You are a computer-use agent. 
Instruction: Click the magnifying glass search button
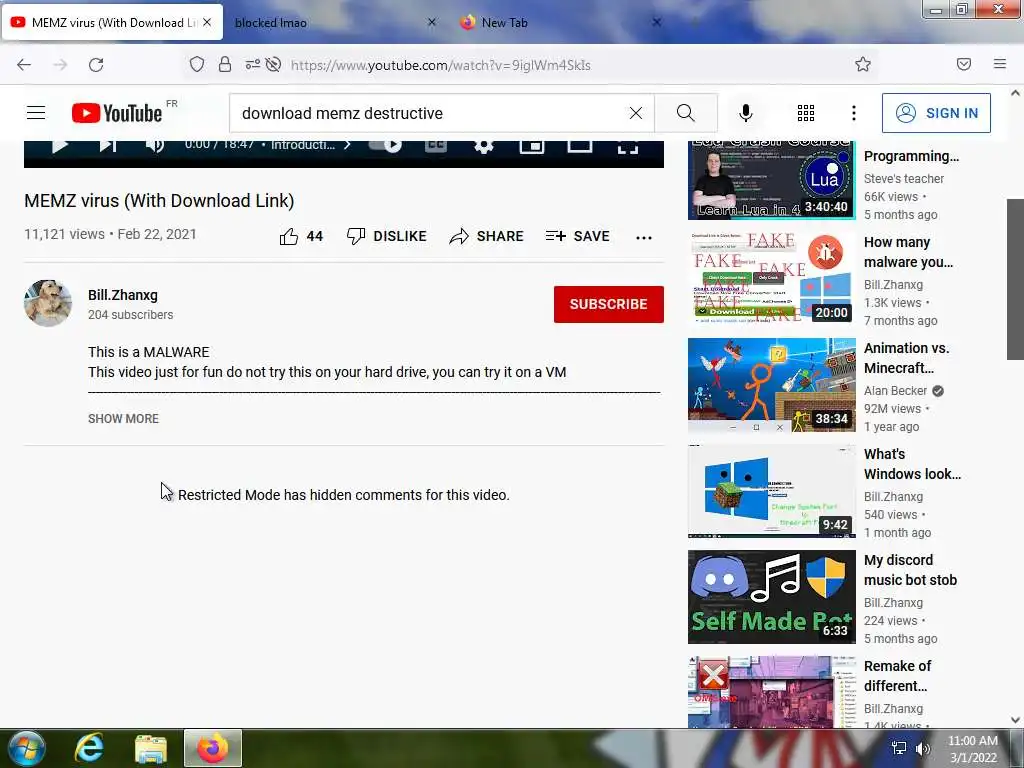[x=686, y=113]
